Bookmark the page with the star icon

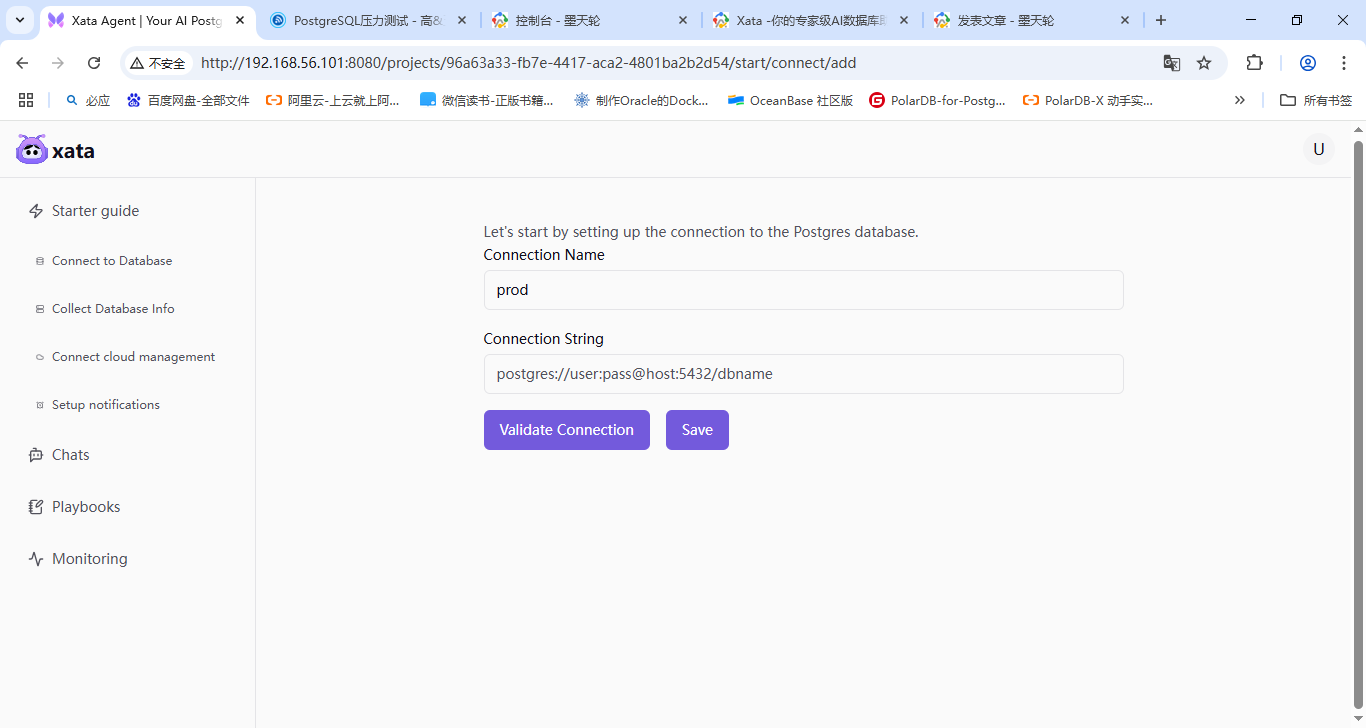pyautogui.click(x=1203, y=62)
